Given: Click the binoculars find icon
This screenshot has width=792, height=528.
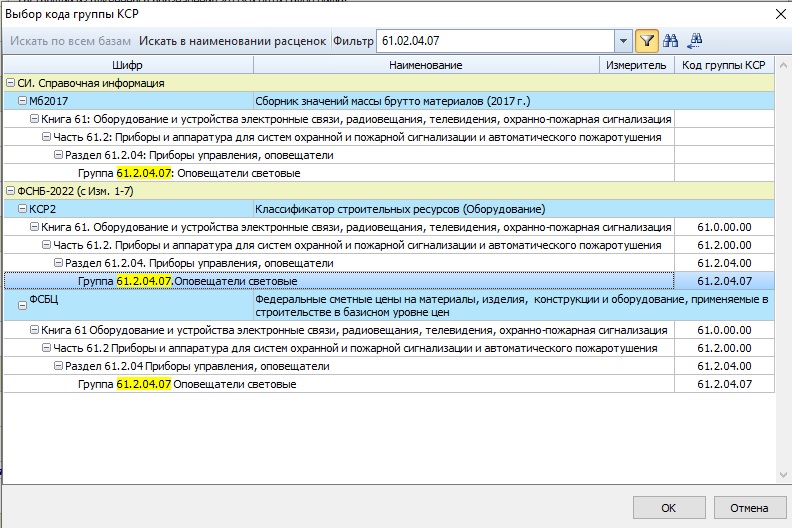Looking at the screenshot, I should [x=672, y=41].
